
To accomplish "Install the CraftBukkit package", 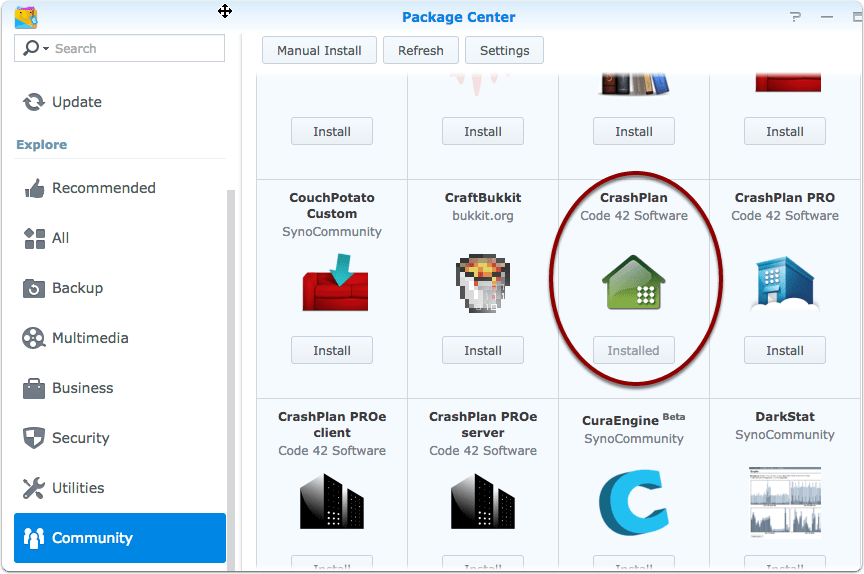I will (483, 350).
